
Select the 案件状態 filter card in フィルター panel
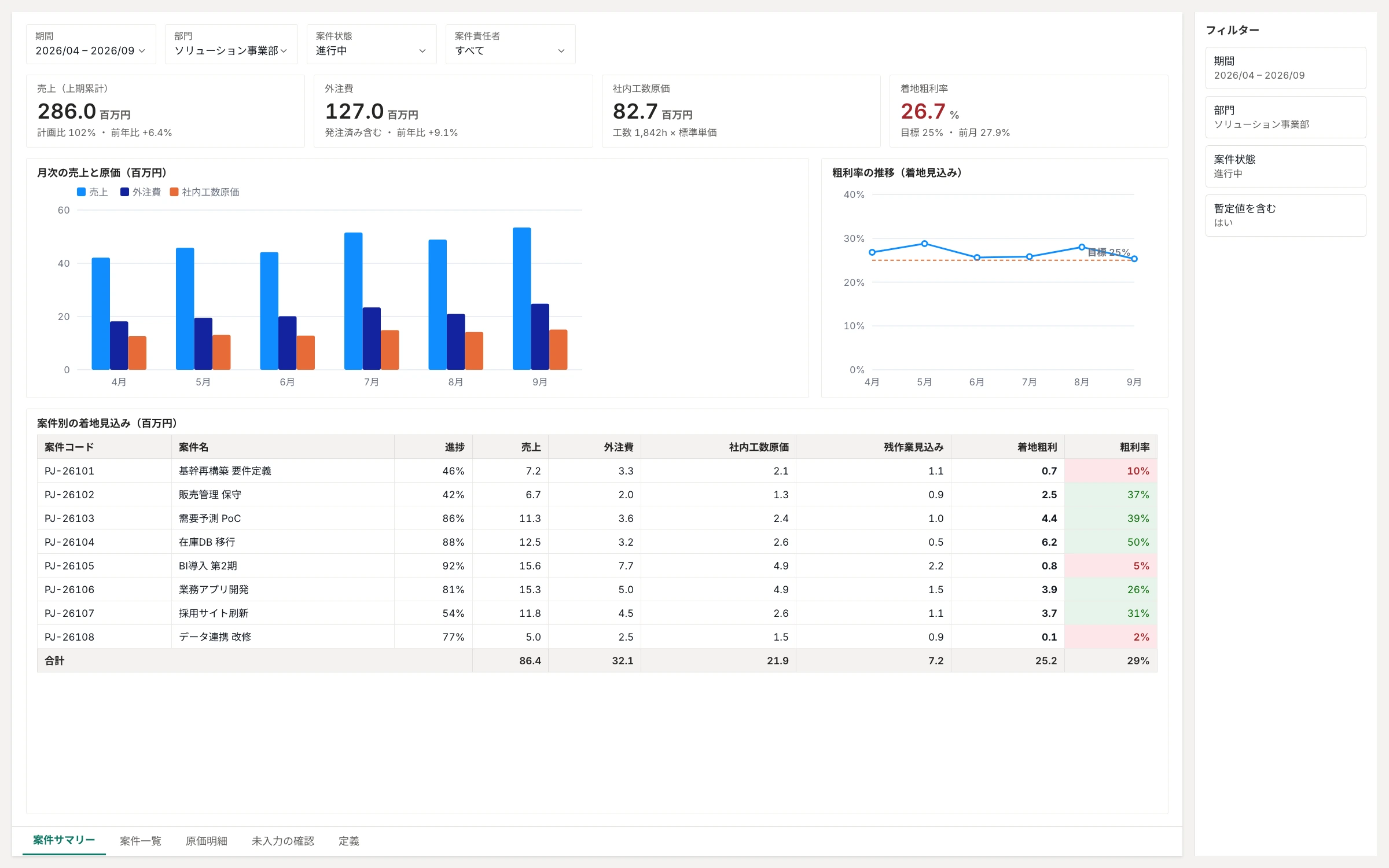click(1285, 166)
